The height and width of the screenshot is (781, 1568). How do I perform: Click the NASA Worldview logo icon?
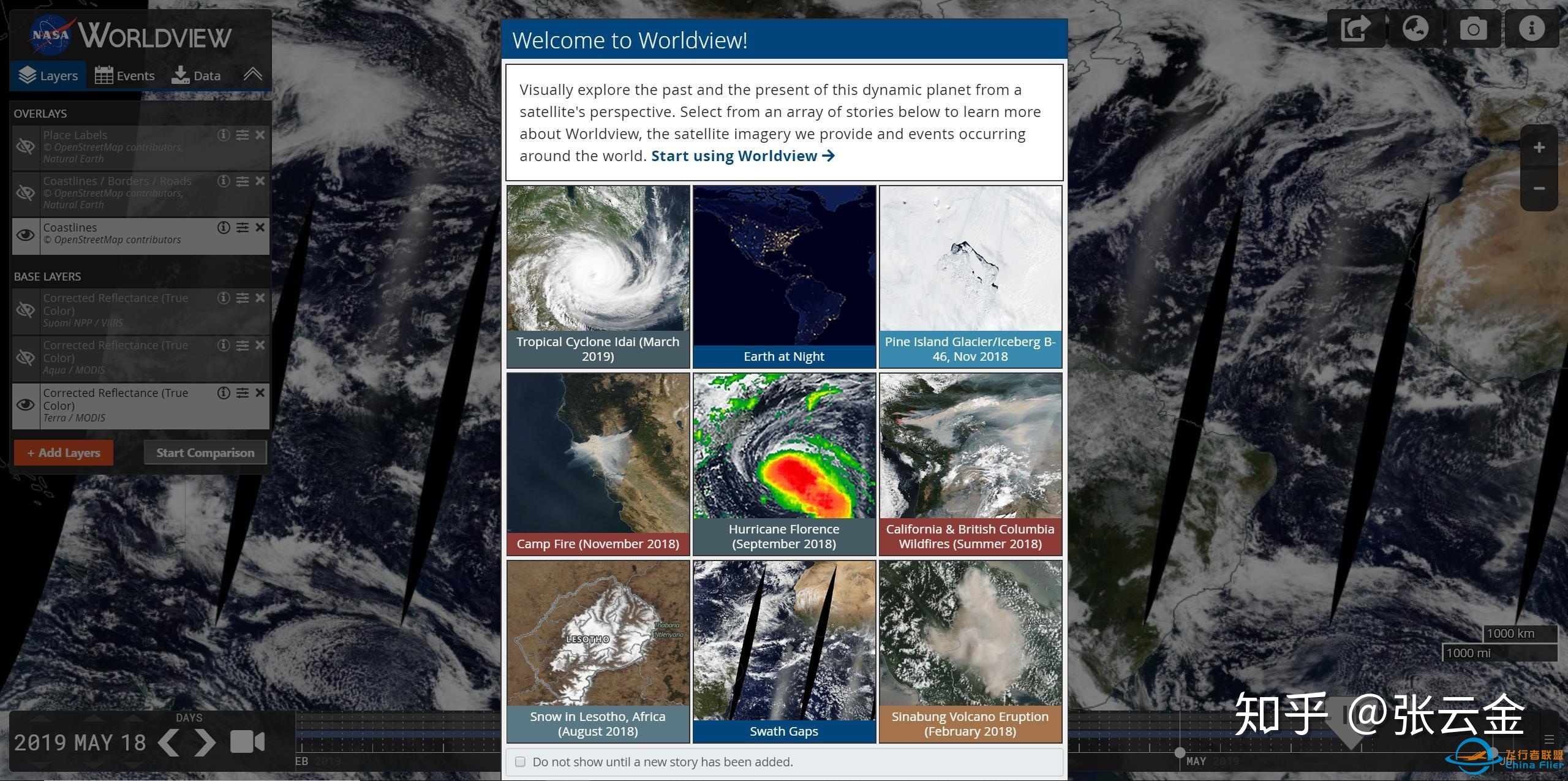pos(48,30)
